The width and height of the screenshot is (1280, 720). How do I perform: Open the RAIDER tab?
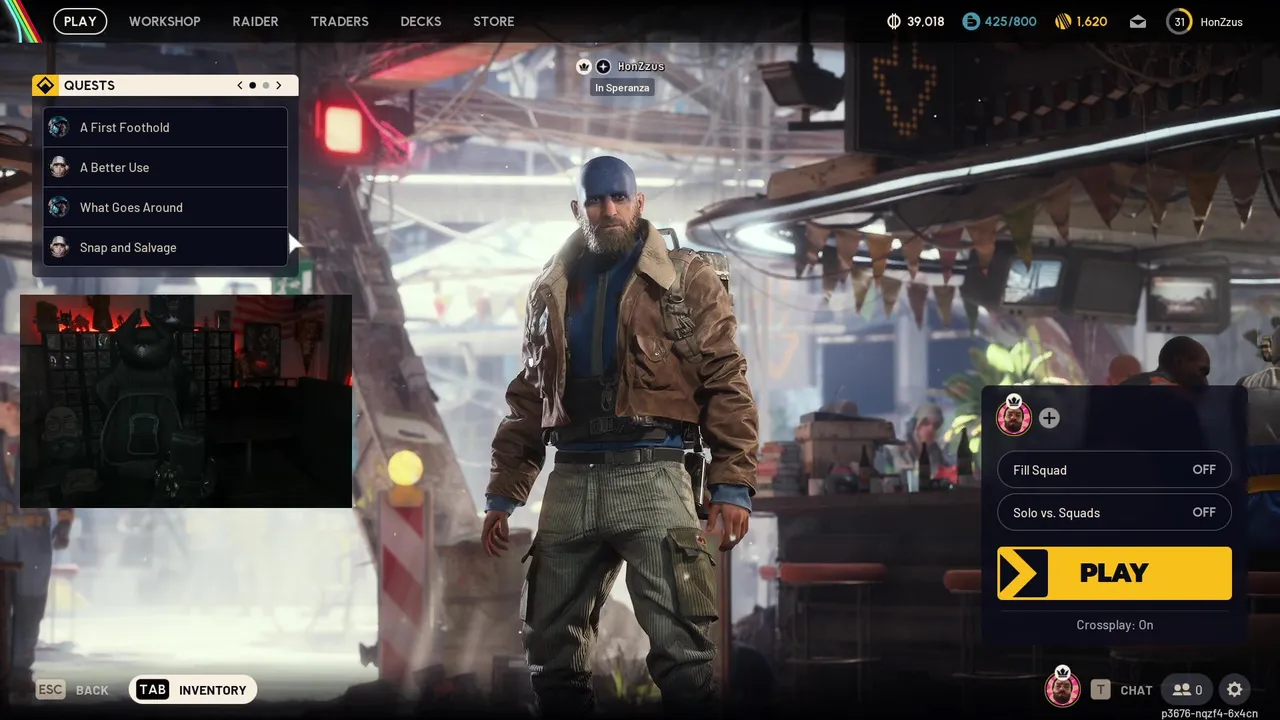pos(255,21)
